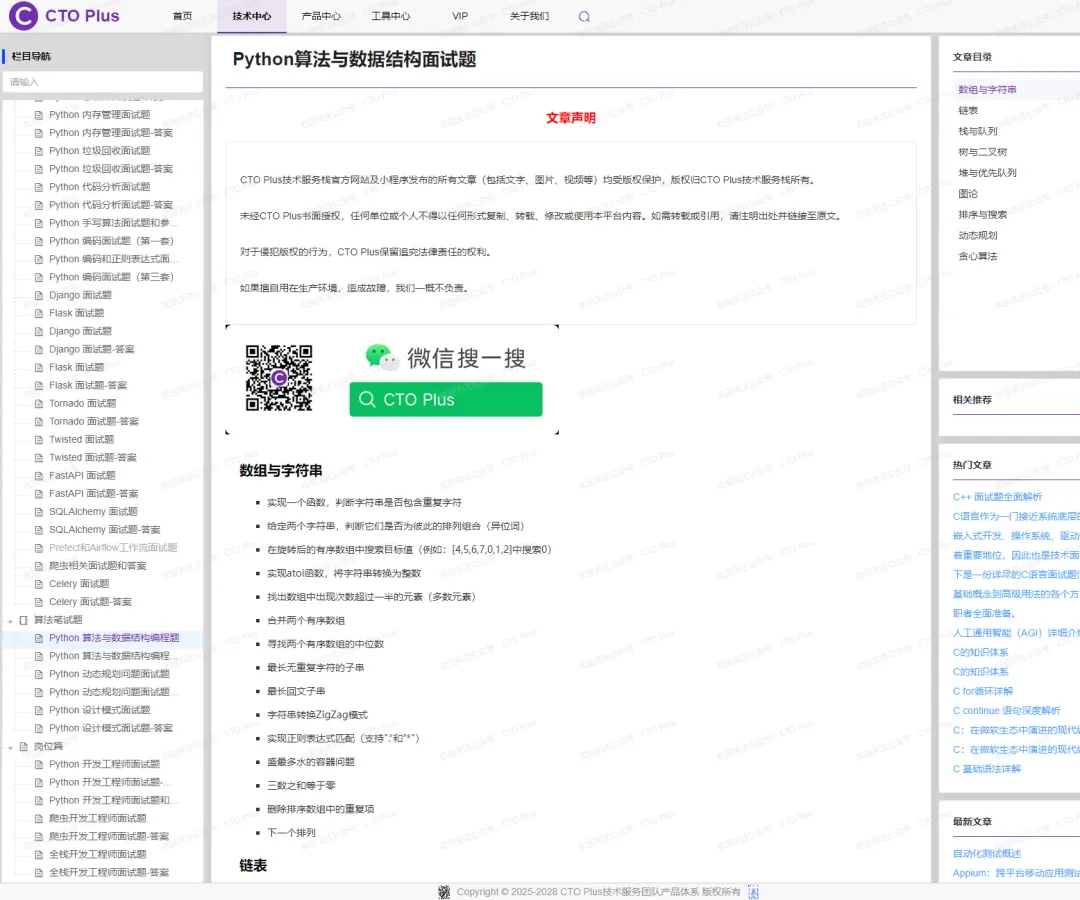Select Python 编码面试题（第一套）in tree

coord(111,241)
